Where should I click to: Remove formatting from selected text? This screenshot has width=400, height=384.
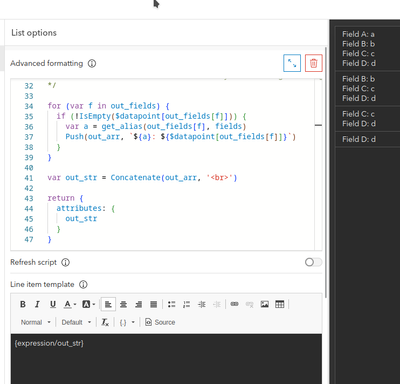[105, 322]
